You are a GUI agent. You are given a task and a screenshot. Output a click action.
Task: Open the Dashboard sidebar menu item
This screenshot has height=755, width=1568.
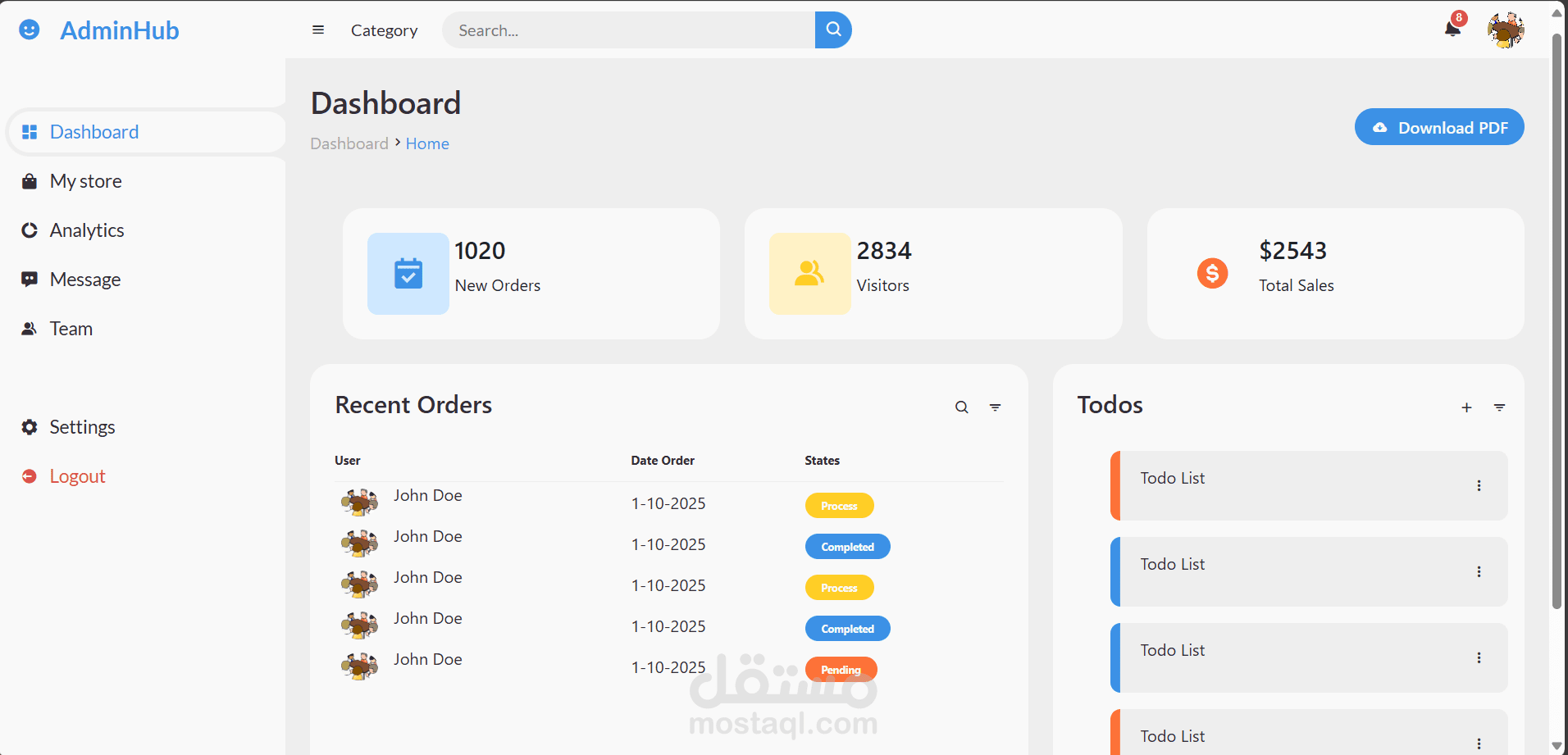coord(146,132)
